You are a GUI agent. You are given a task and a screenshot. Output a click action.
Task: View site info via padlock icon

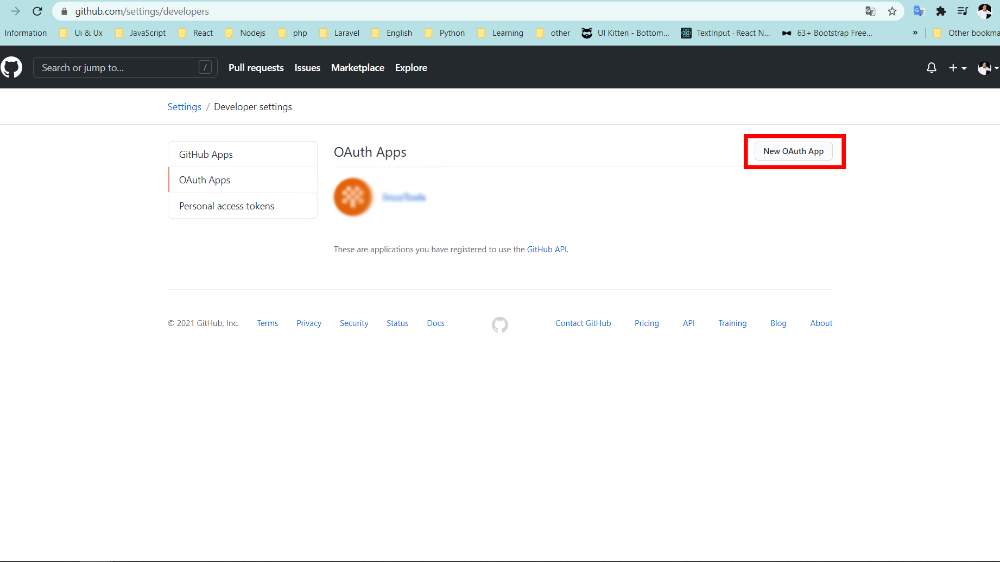pos(64,11)
